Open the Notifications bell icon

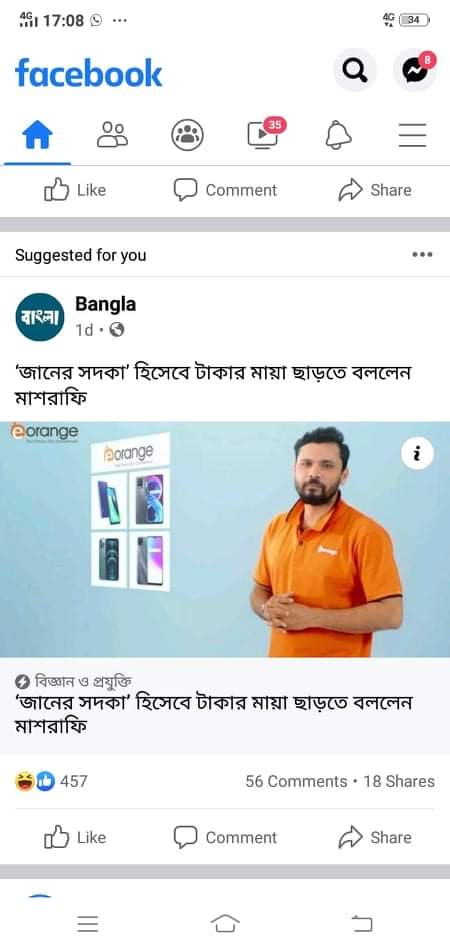click(339, 135)
